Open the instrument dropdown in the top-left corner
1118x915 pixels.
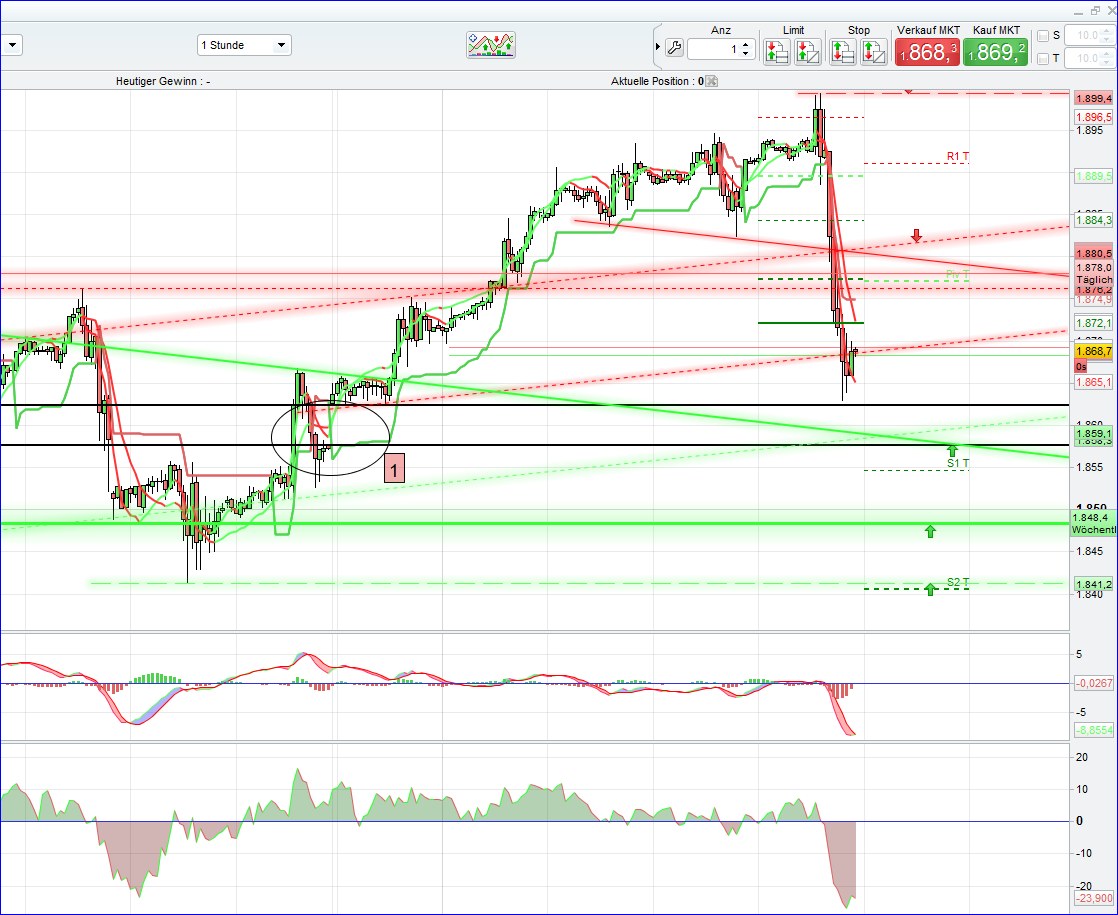coord(13,45)
